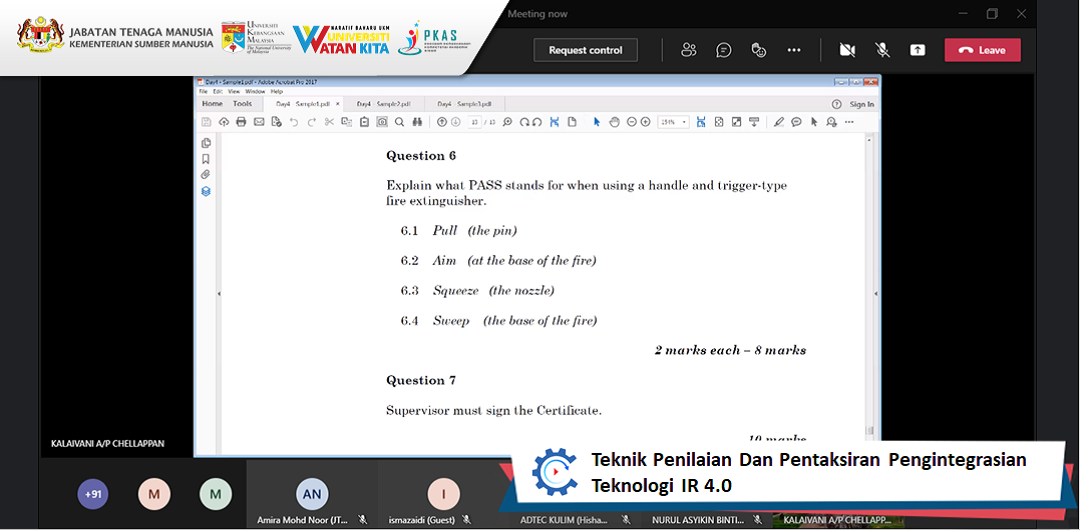Screen dimensions: 1080x530
Task: Open the Teams participants panel
Action: pos(688,50)
